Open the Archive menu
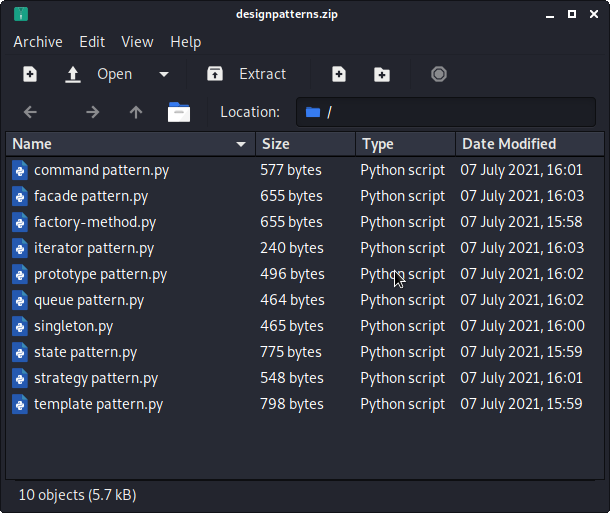The image size is (610, 513). (38, 42)
